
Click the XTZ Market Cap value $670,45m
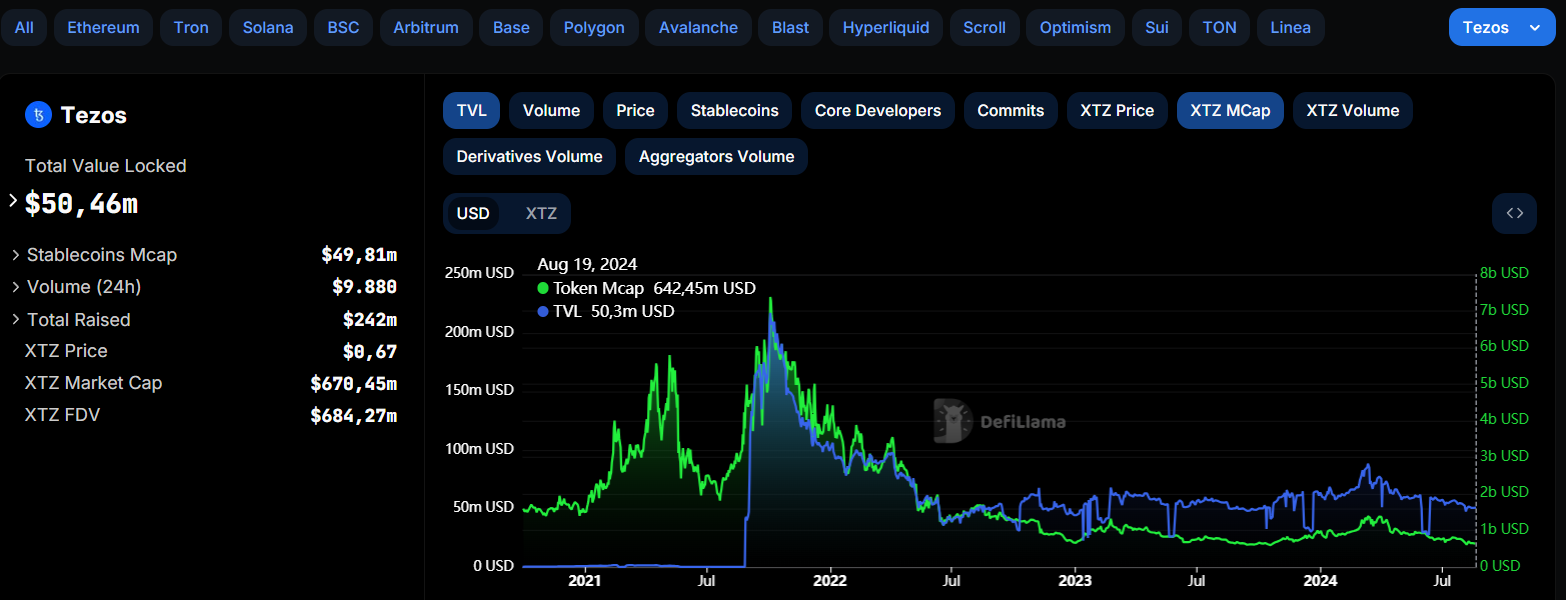pos(354,383)
